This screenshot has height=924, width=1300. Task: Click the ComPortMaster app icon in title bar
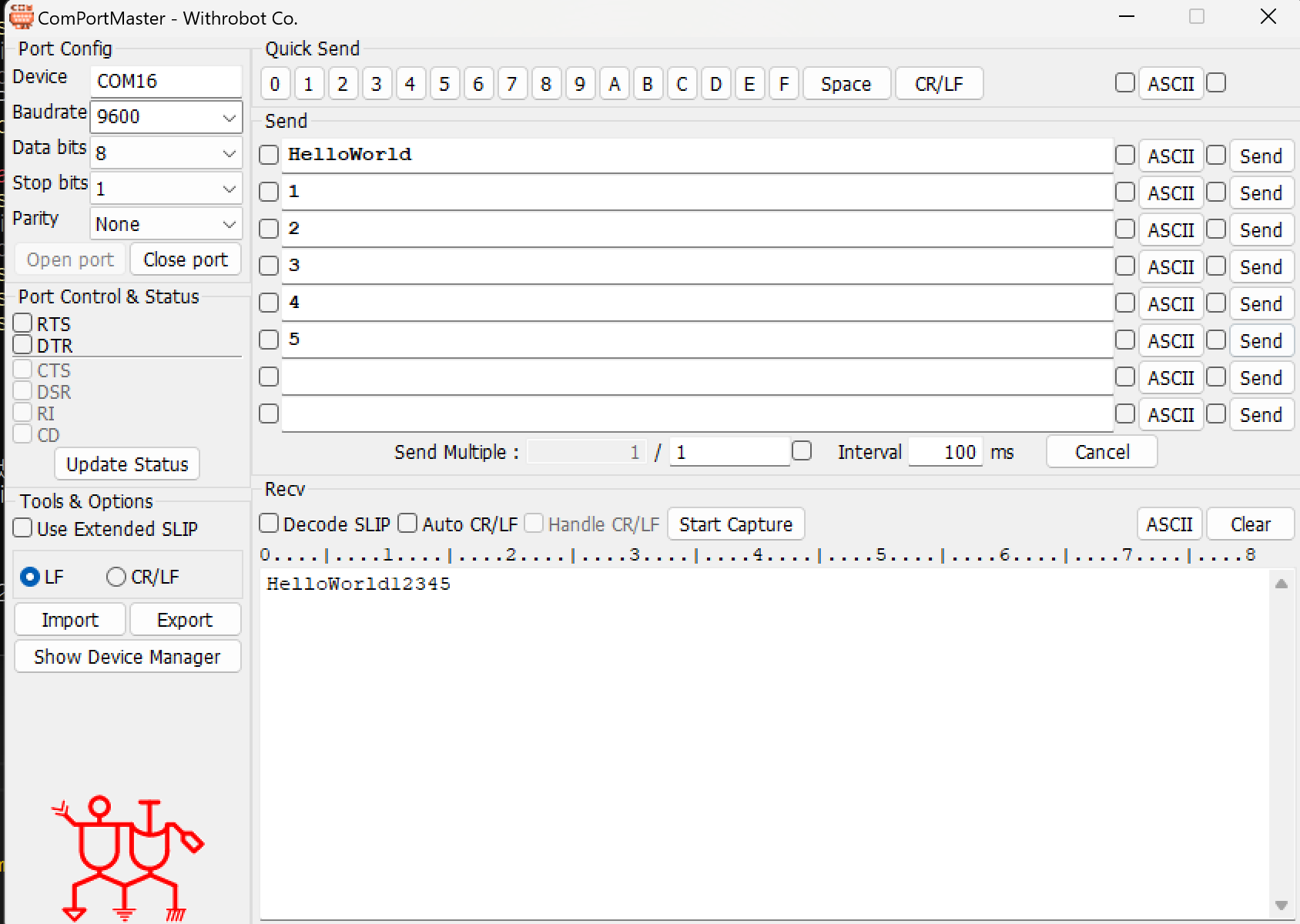(22, 16)
